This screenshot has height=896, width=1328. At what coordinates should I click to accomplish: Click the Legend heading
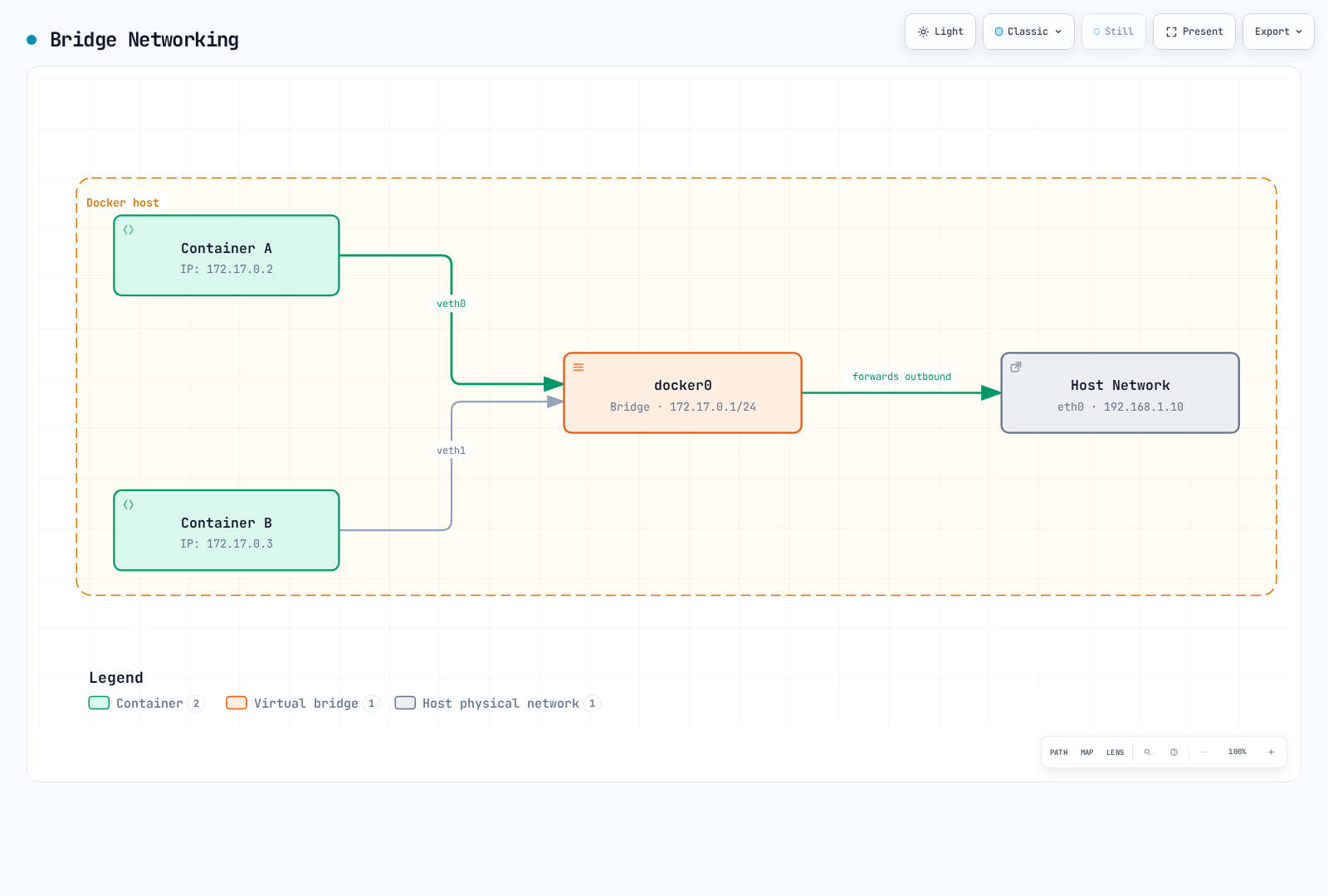pyautogui.click(x=116, y=678)
